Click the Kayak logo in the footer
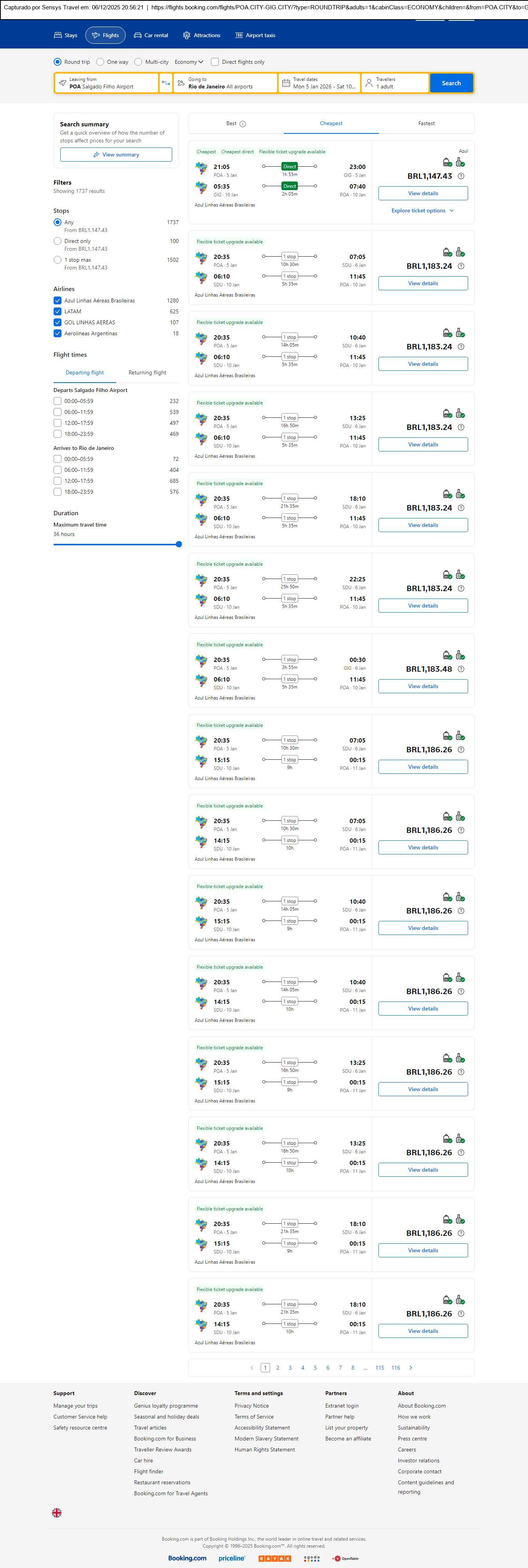Screen dimensions: 528x1568 (275, 1558)
